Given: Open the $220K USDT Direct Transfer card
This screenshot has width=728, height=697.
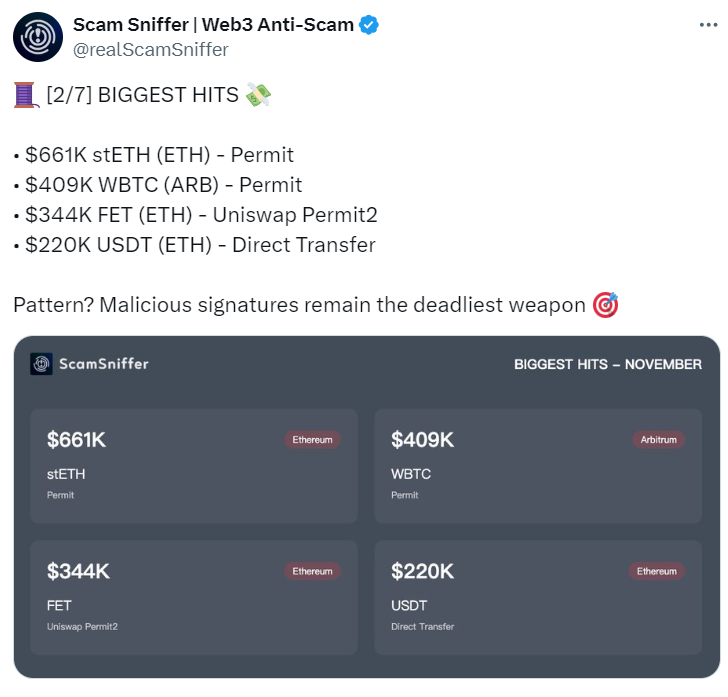Looking at the screenshot, I should tap(538, 598).
